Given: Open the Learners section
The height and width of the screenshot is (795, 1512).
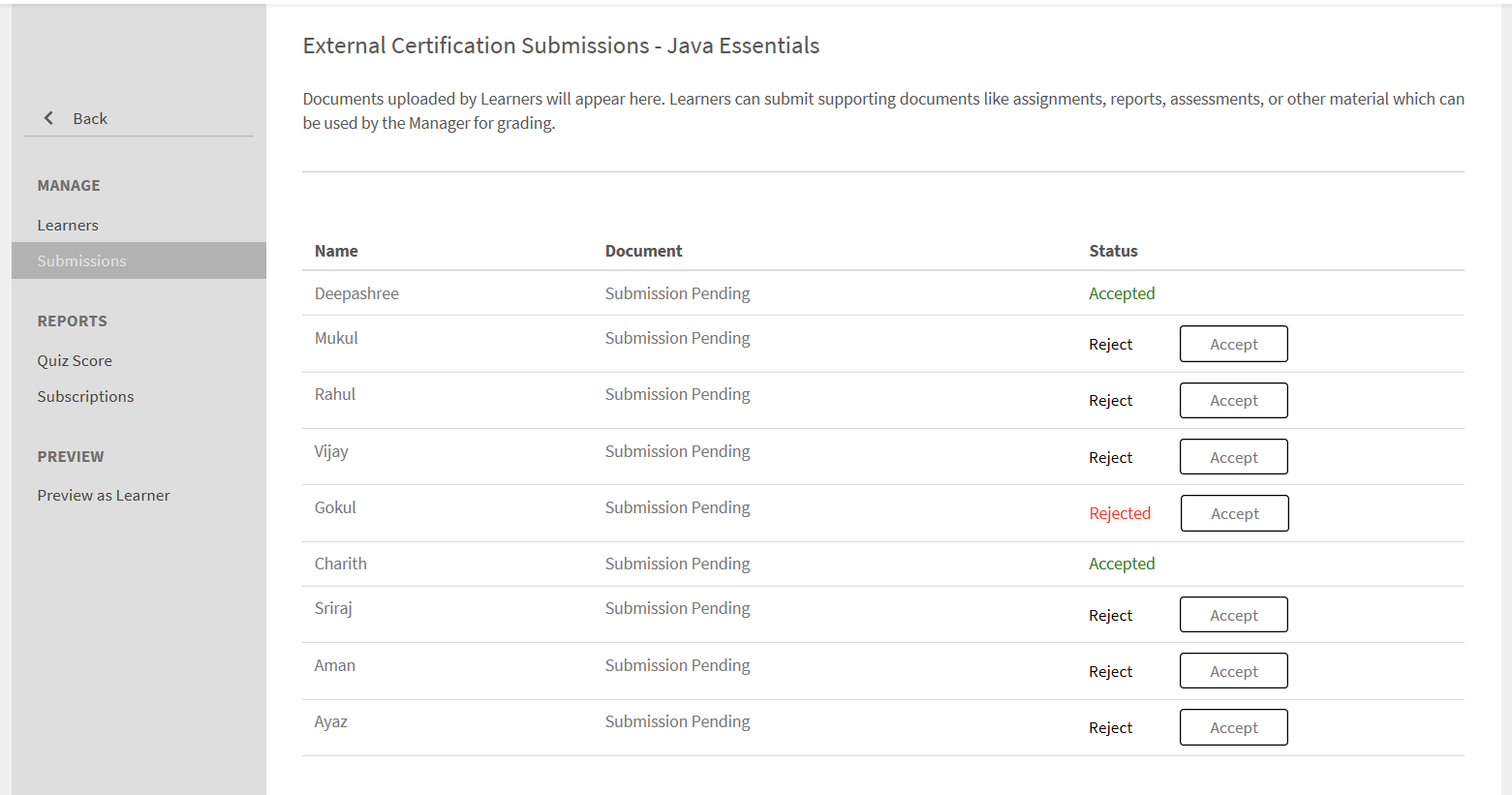Looking at the screenshot, I should pos(68,226).
